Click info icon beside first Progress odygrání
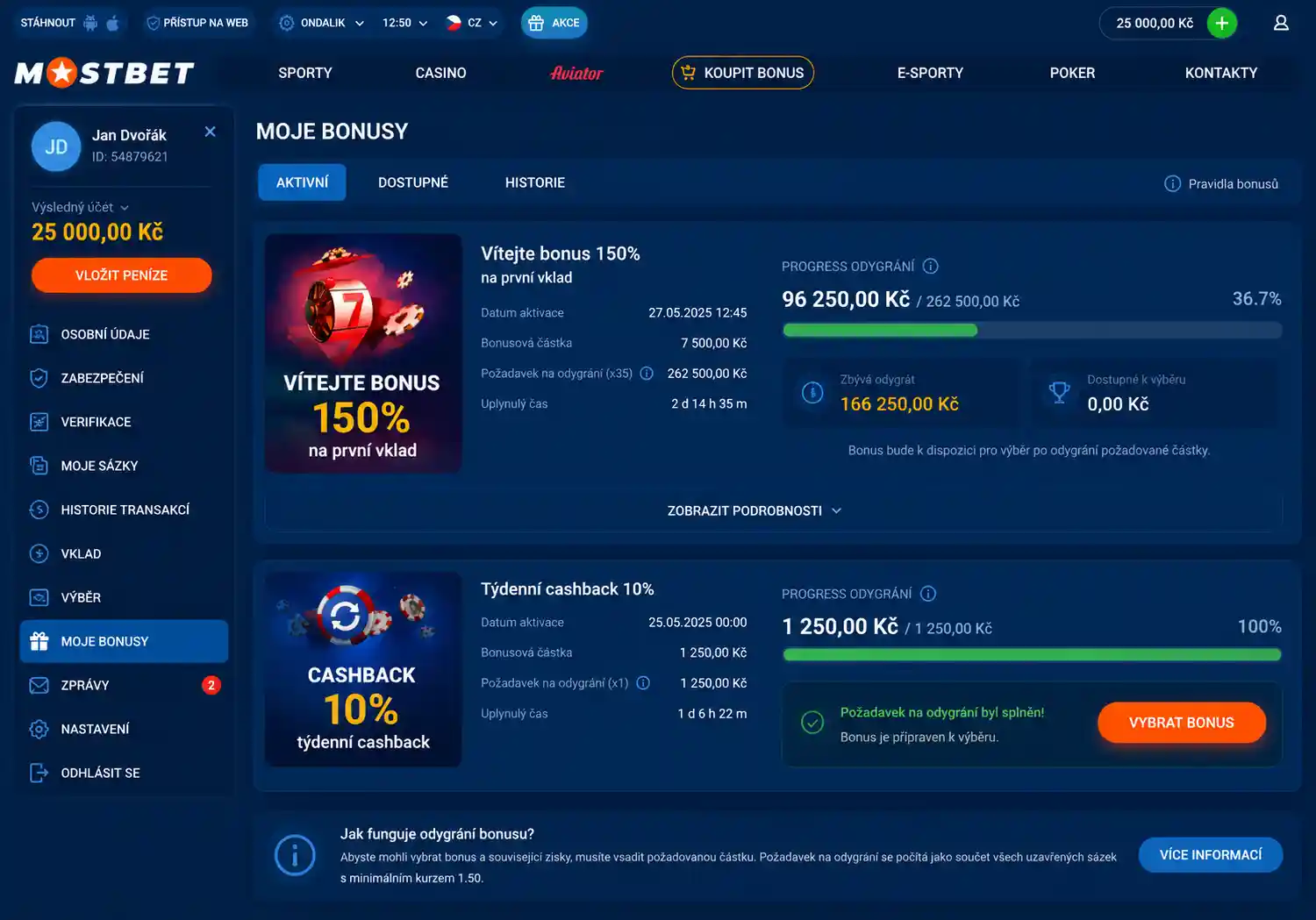 coord(931,266)
